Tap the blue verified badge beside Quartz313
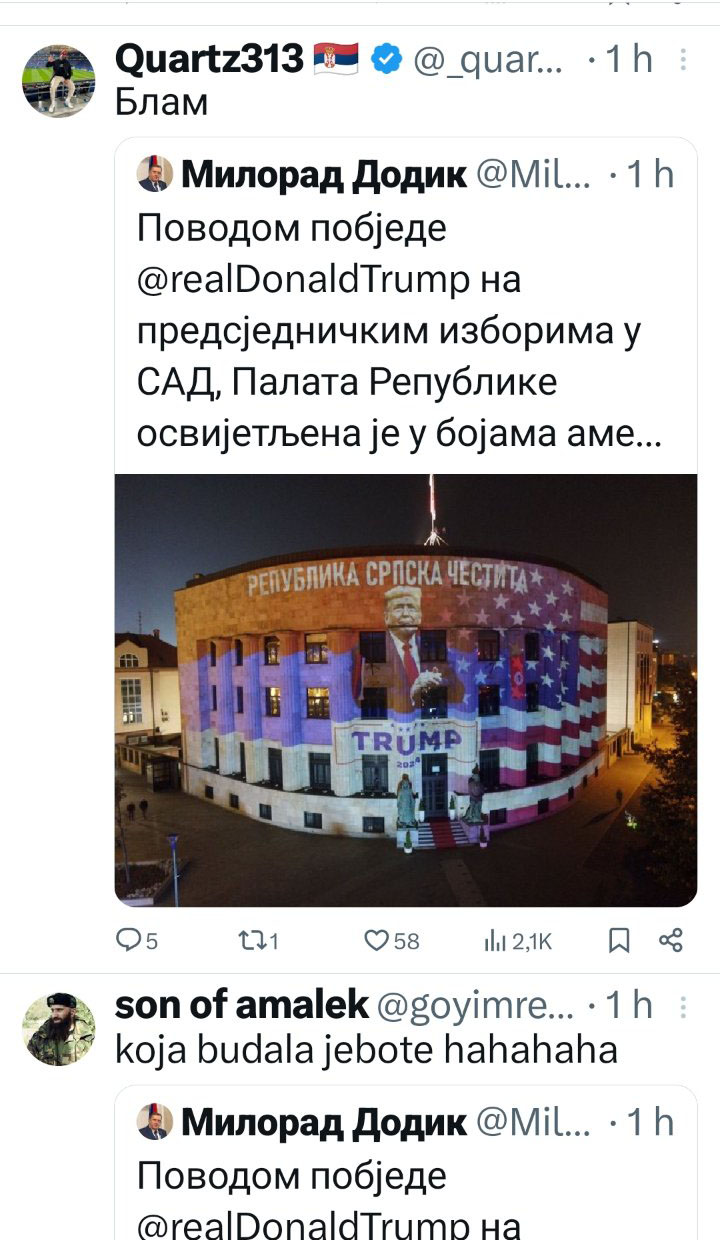This screenshot has height=1240, width=720. pyautogui.click(x=386, y=60)
